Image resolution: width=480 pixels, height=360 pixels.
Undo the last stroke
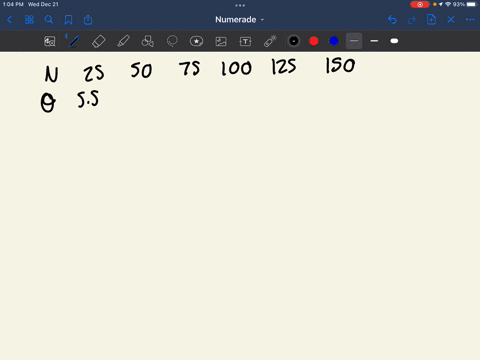(x=392, y=20)
